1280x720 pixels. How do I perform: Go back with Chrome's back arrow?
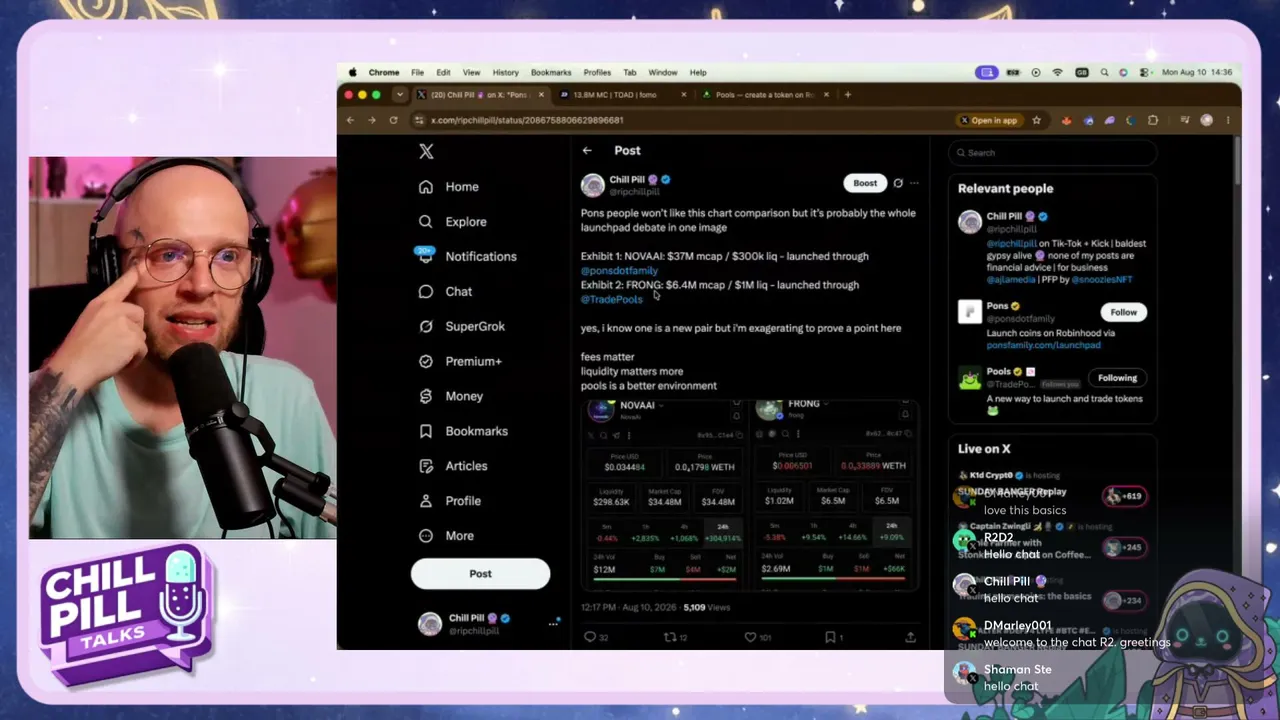coord(350,120)
